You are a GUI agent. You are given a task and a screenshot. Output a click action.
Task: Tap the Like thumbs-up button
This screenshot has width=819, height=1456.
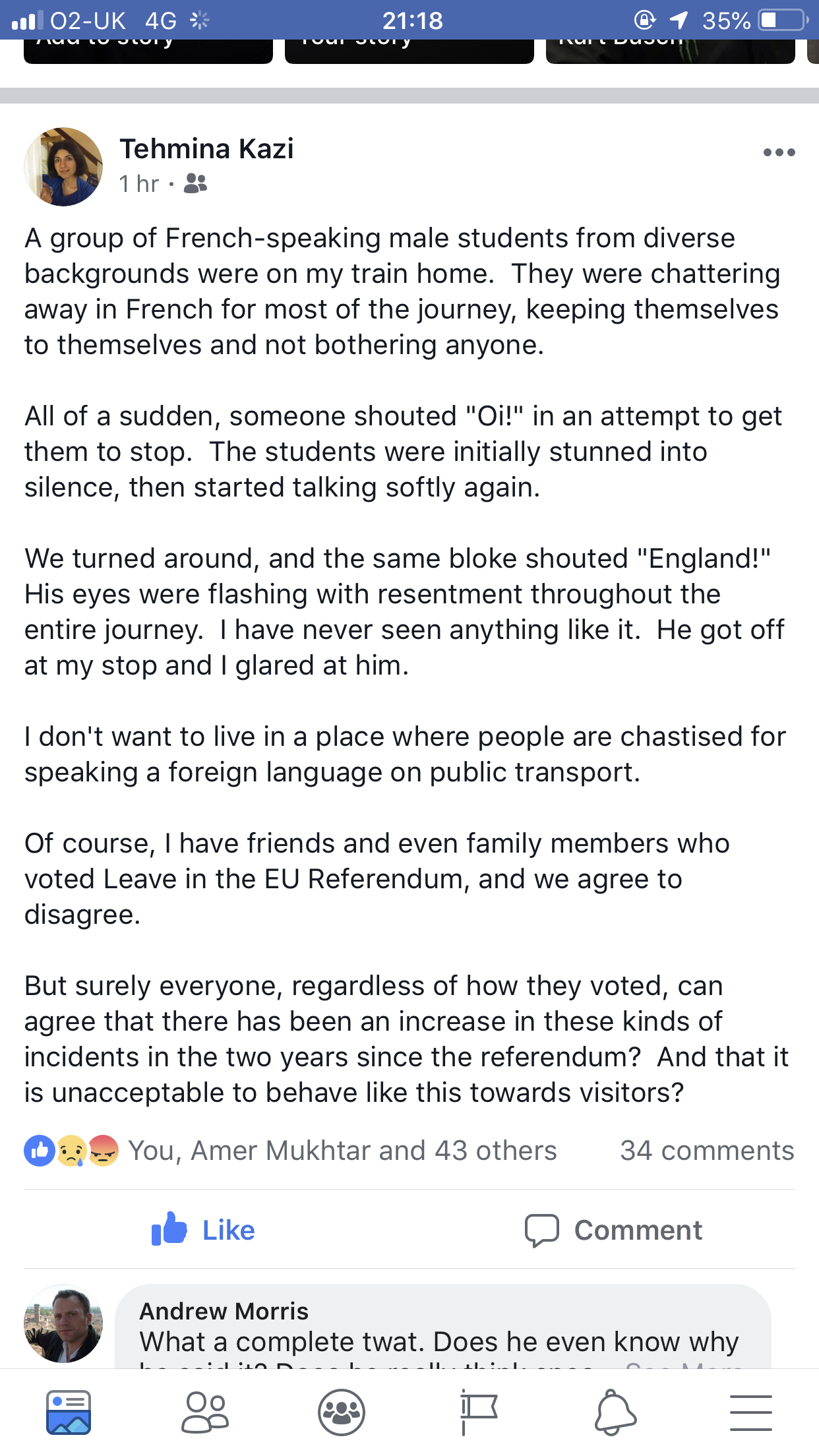(x=203, y=1230)
